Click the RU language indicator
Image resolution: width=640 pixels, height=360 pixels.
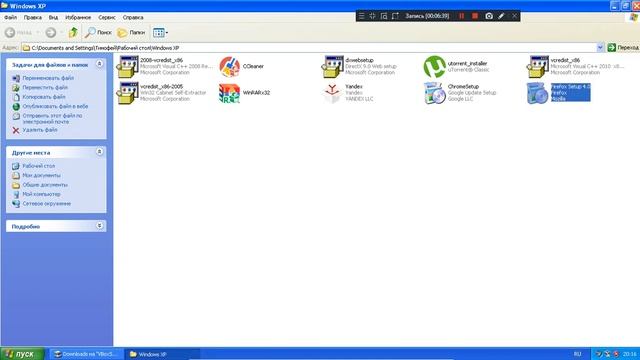577,354
